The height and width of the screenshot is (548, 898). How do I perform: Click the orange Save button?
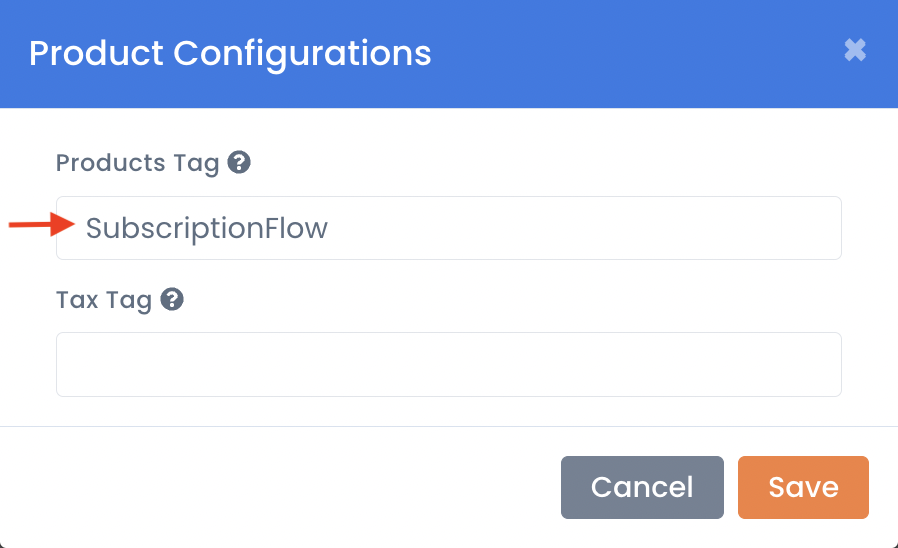coord(803,487)
